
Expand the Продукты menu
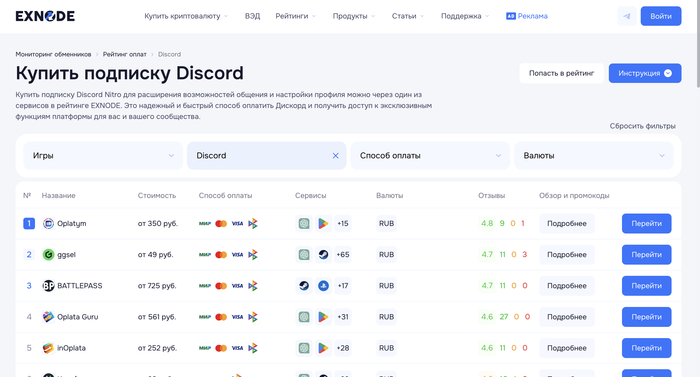pyautogui.click(x=354, y=16)
